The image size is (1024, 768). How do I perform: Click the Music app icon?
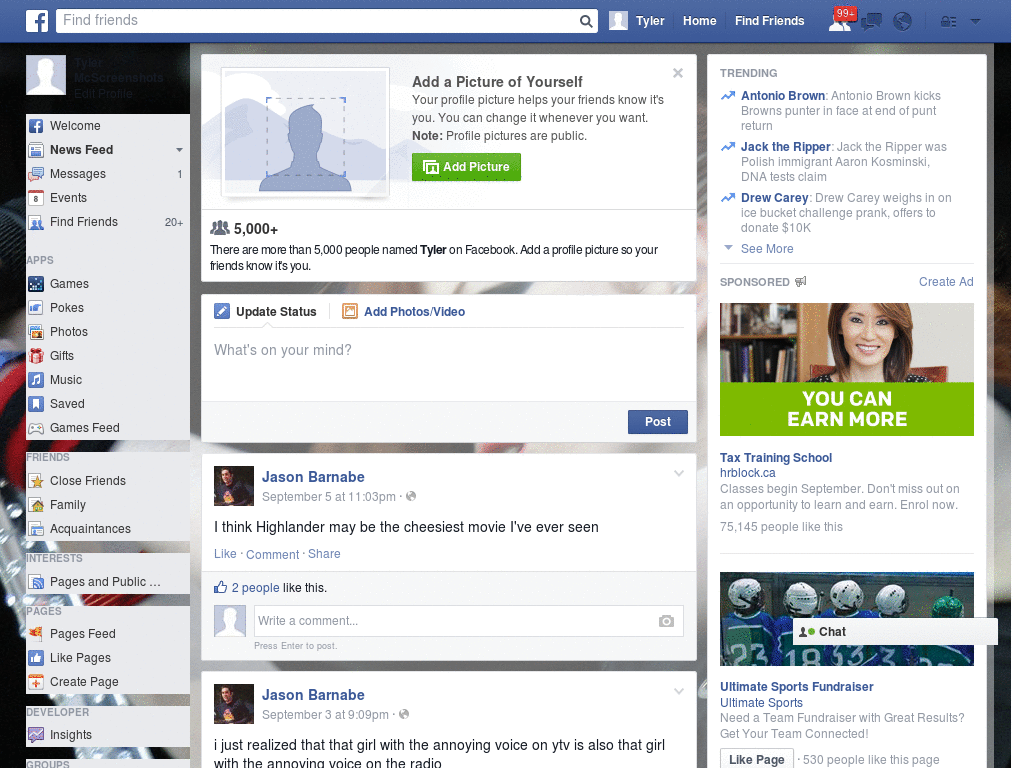click(x=36, y=380)
